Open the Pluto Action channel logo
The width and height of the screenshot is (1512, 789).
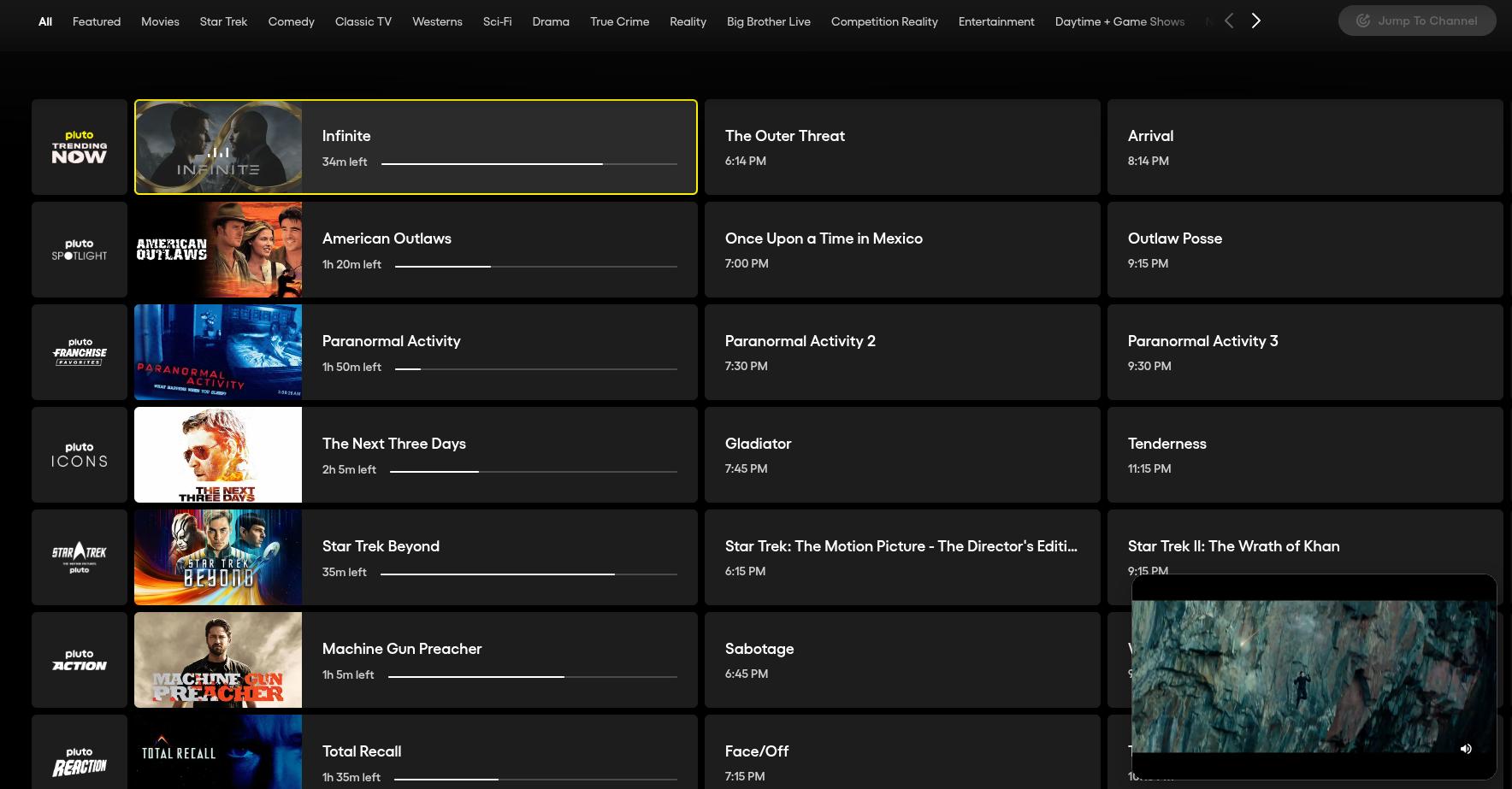point(80,660)
